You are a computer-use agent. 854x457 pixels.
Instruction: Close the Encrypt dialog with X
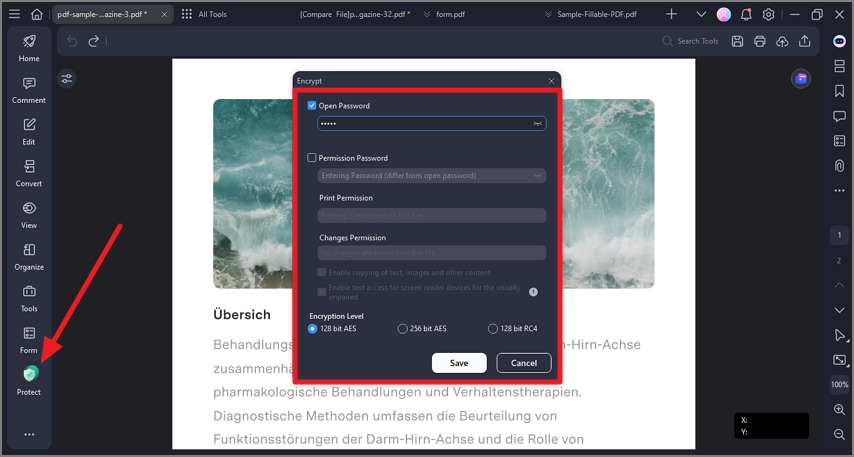tap(551, 81)
